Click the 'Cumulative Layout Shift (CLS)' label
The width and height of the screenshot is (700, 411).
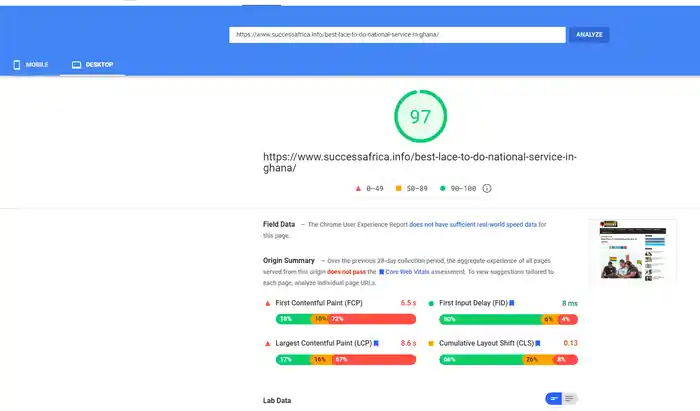coord(486,343)
